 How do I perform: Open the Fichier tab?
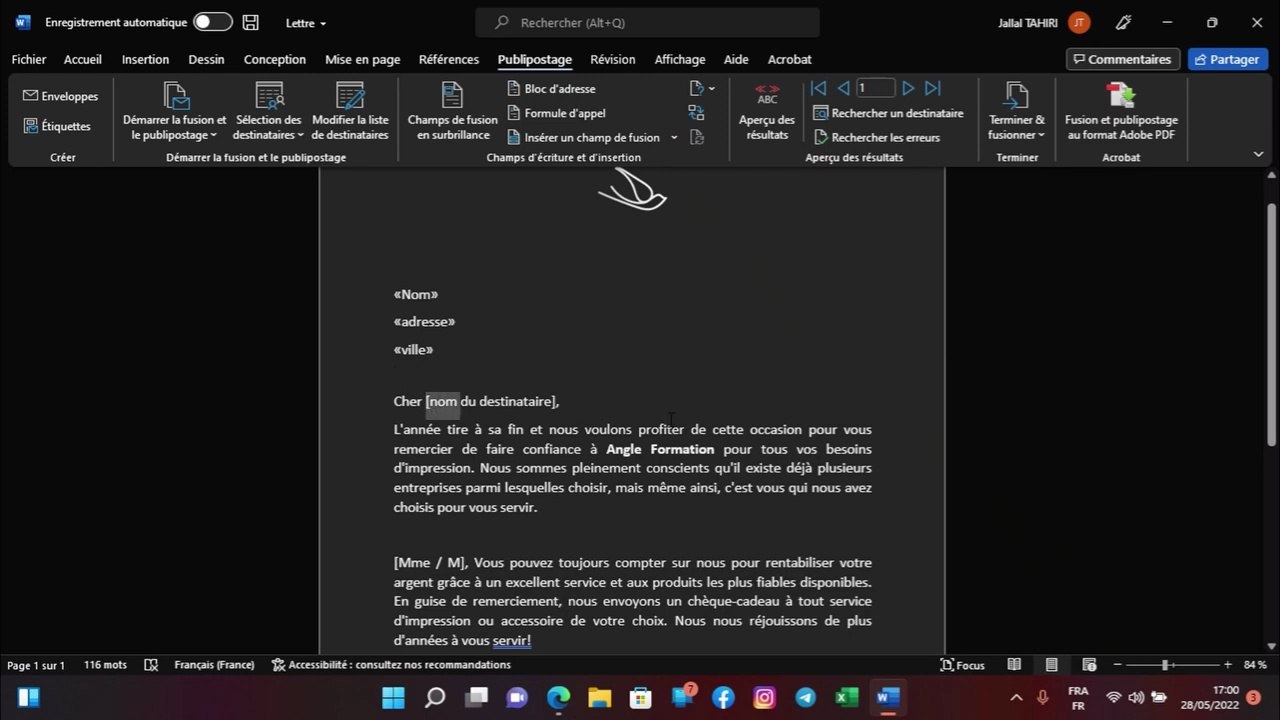coord(29,60)
